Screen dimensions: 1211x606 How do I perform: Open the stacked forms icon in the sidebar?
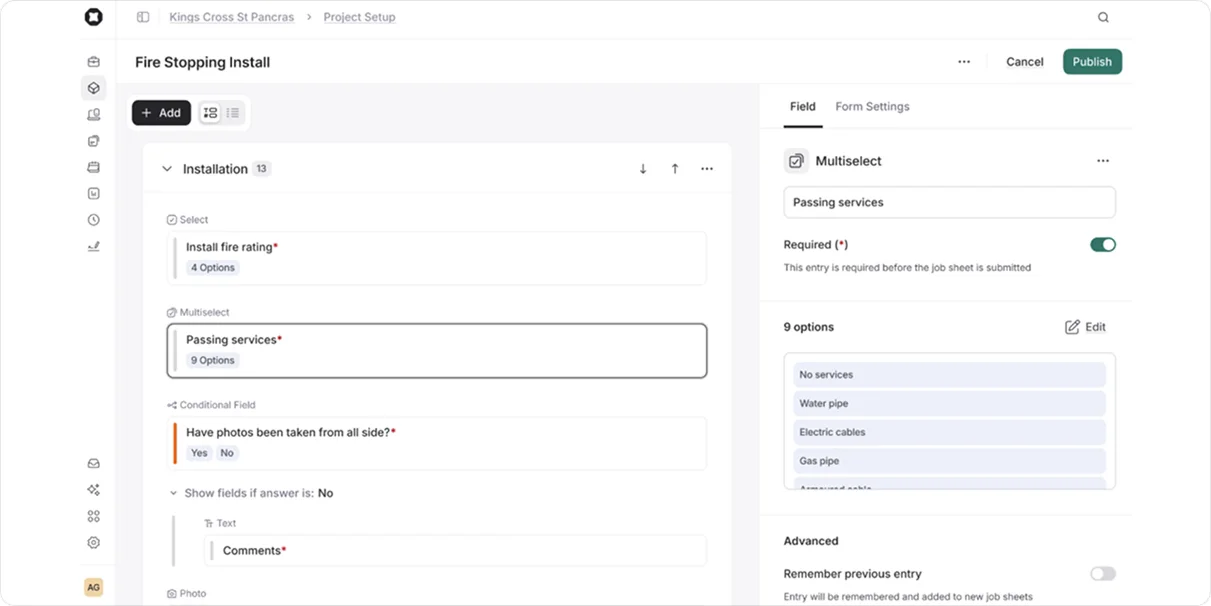point(93,141)
